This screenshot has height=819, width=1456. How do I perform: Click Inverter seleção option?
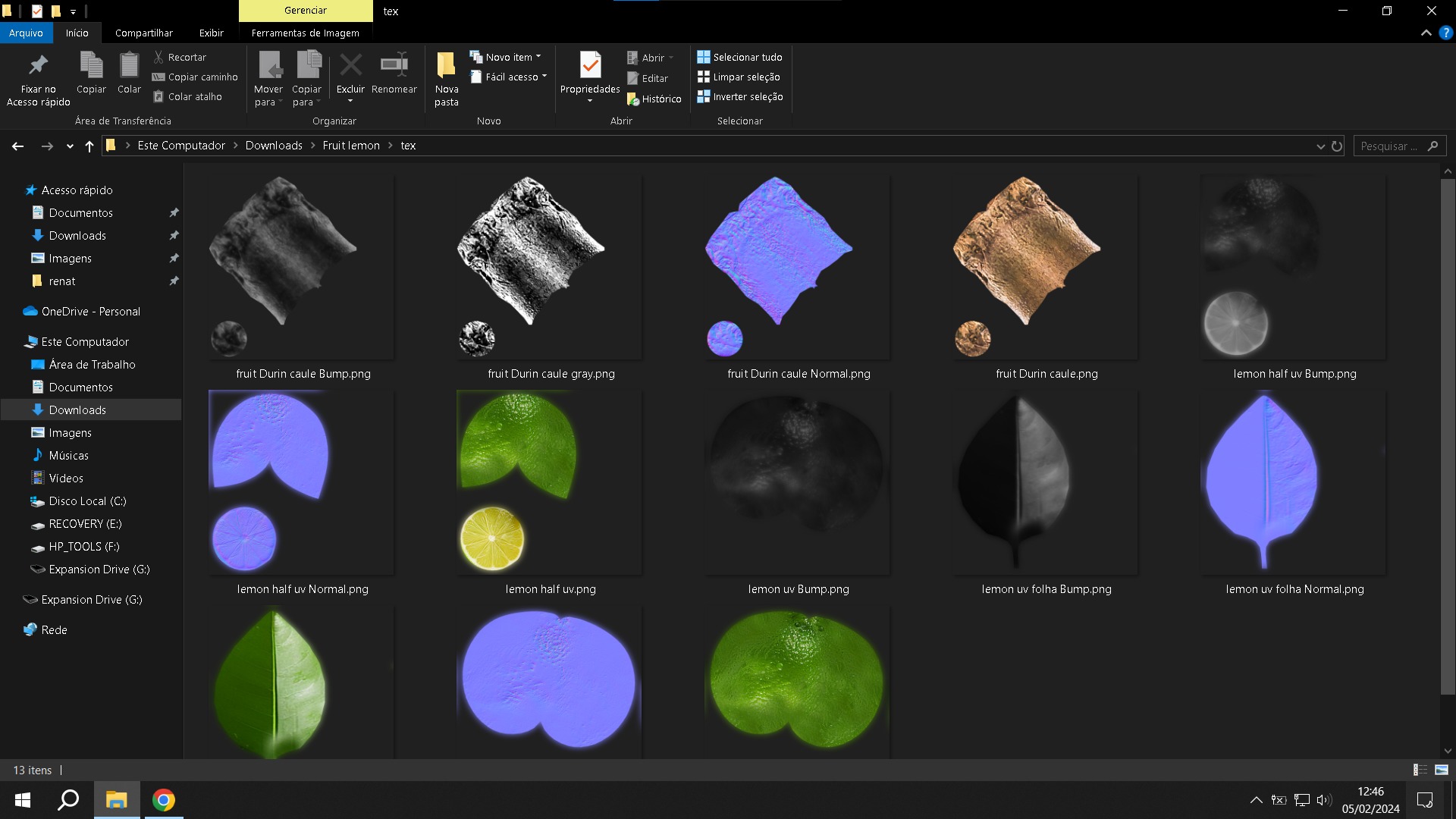pyautogui.click(x=740, y=97)
